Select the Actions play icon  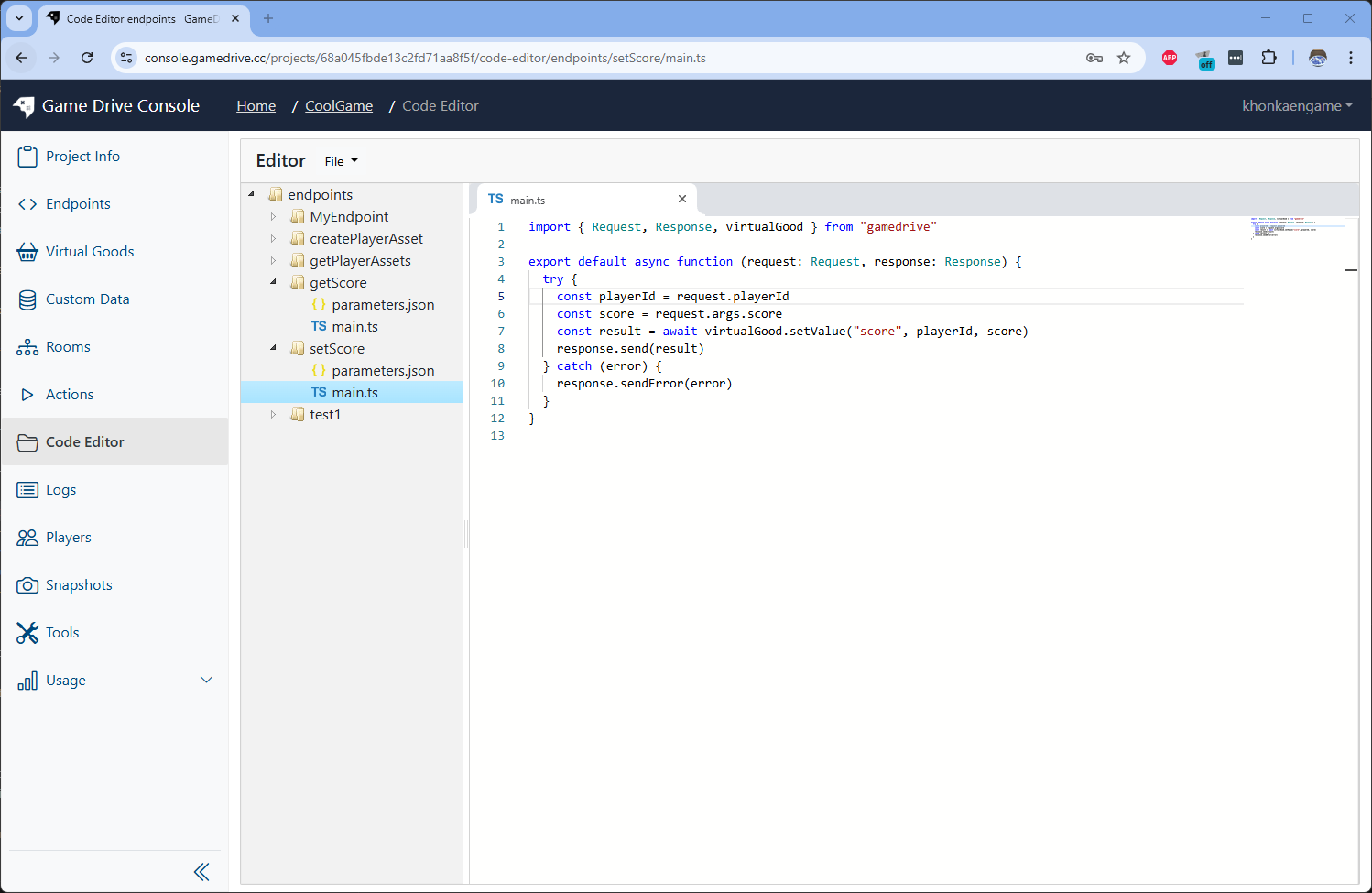28,394
